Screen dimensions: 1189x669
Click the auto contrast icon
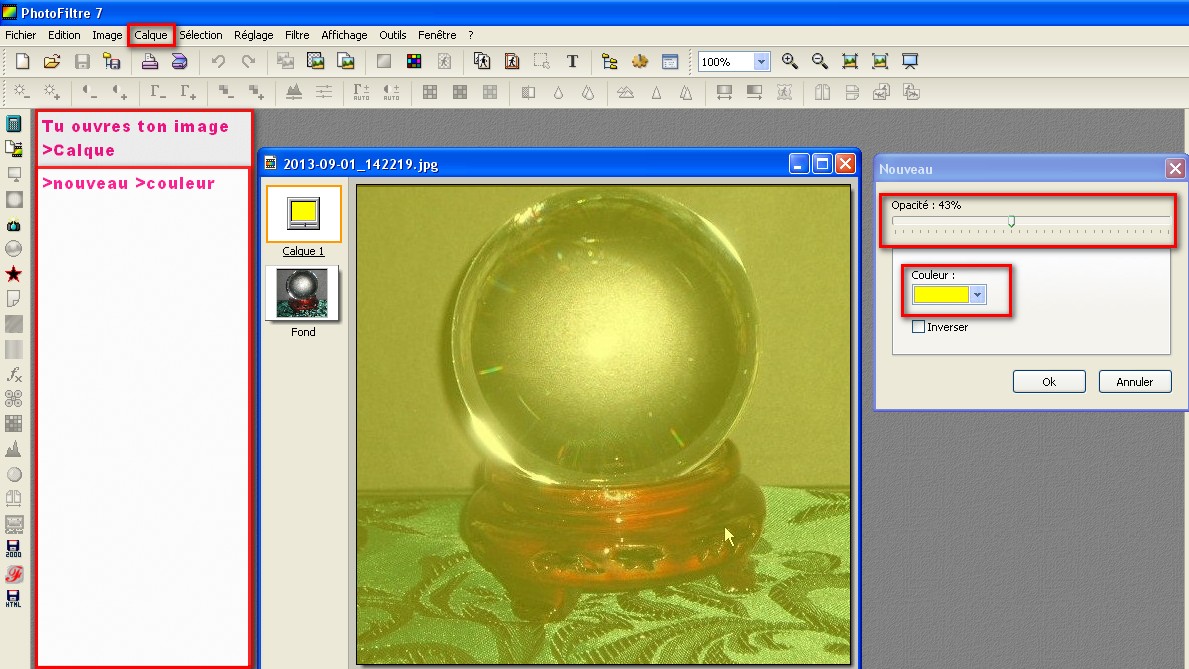pos(391,92)
